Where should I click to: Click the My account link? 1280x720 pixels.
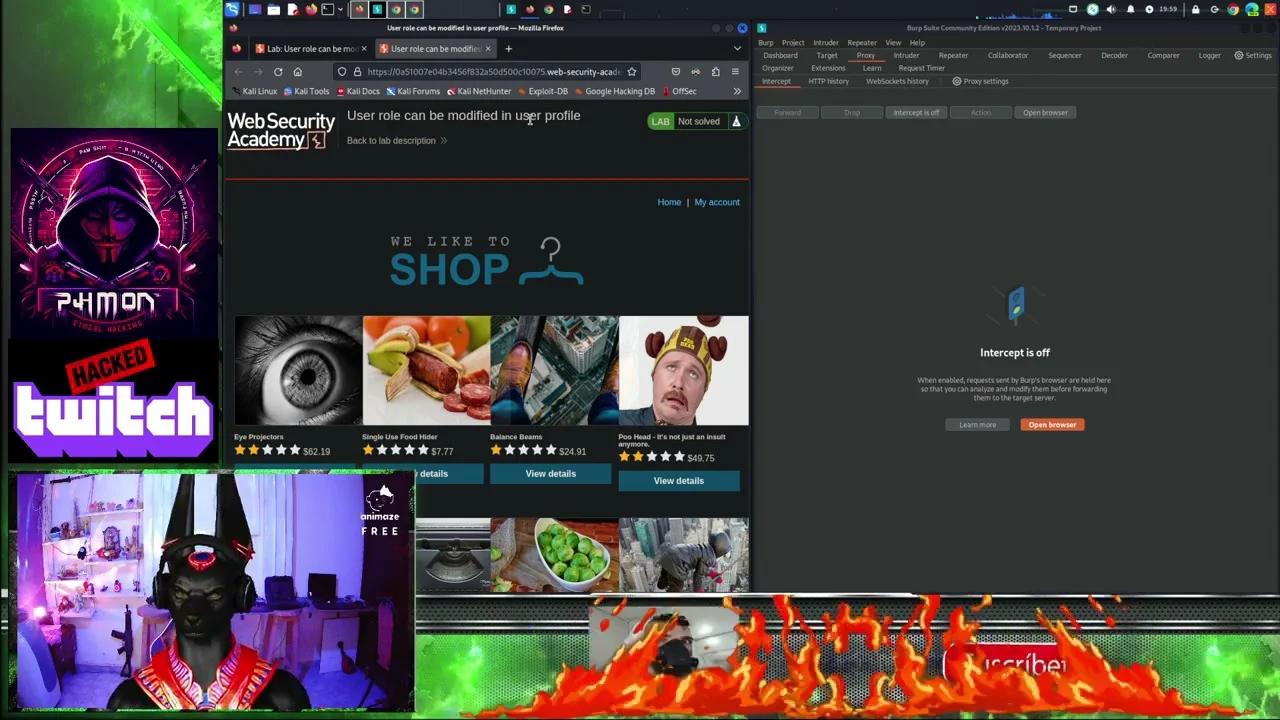pyautogui.click(x=717, y=202)
